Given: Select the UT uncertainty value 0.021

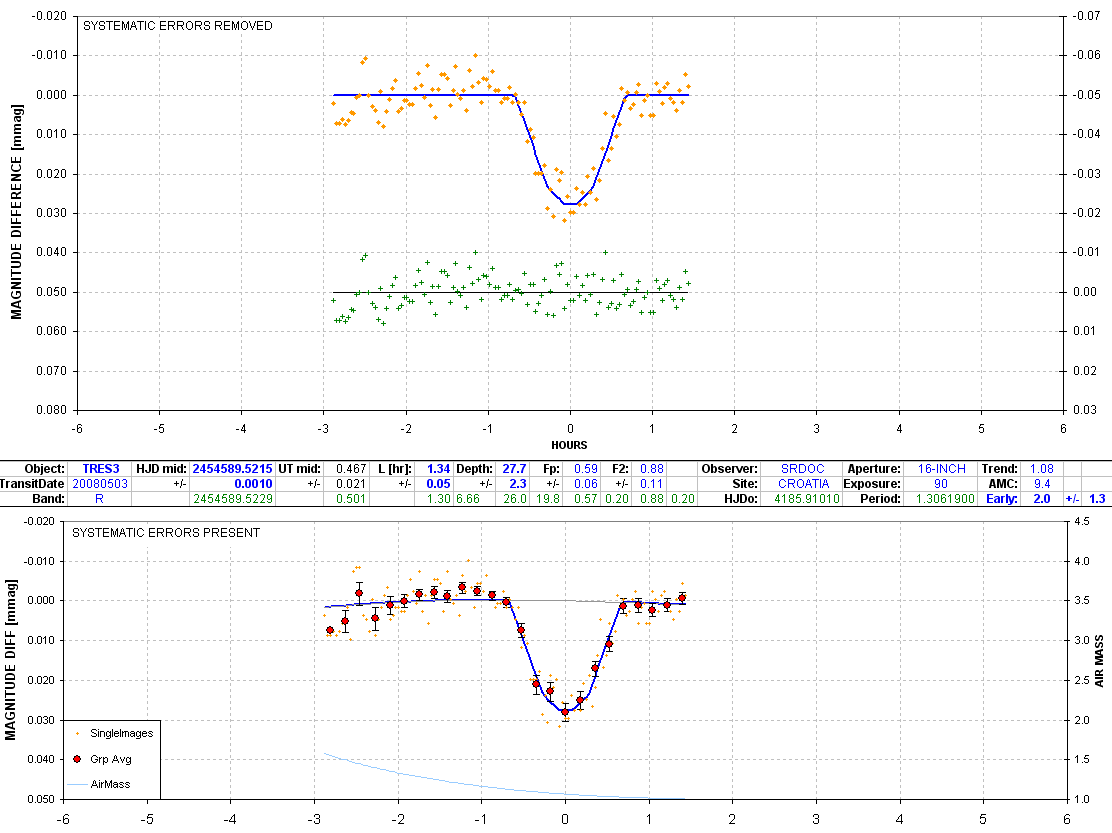Looking at the screenshot, I should 351,483.
